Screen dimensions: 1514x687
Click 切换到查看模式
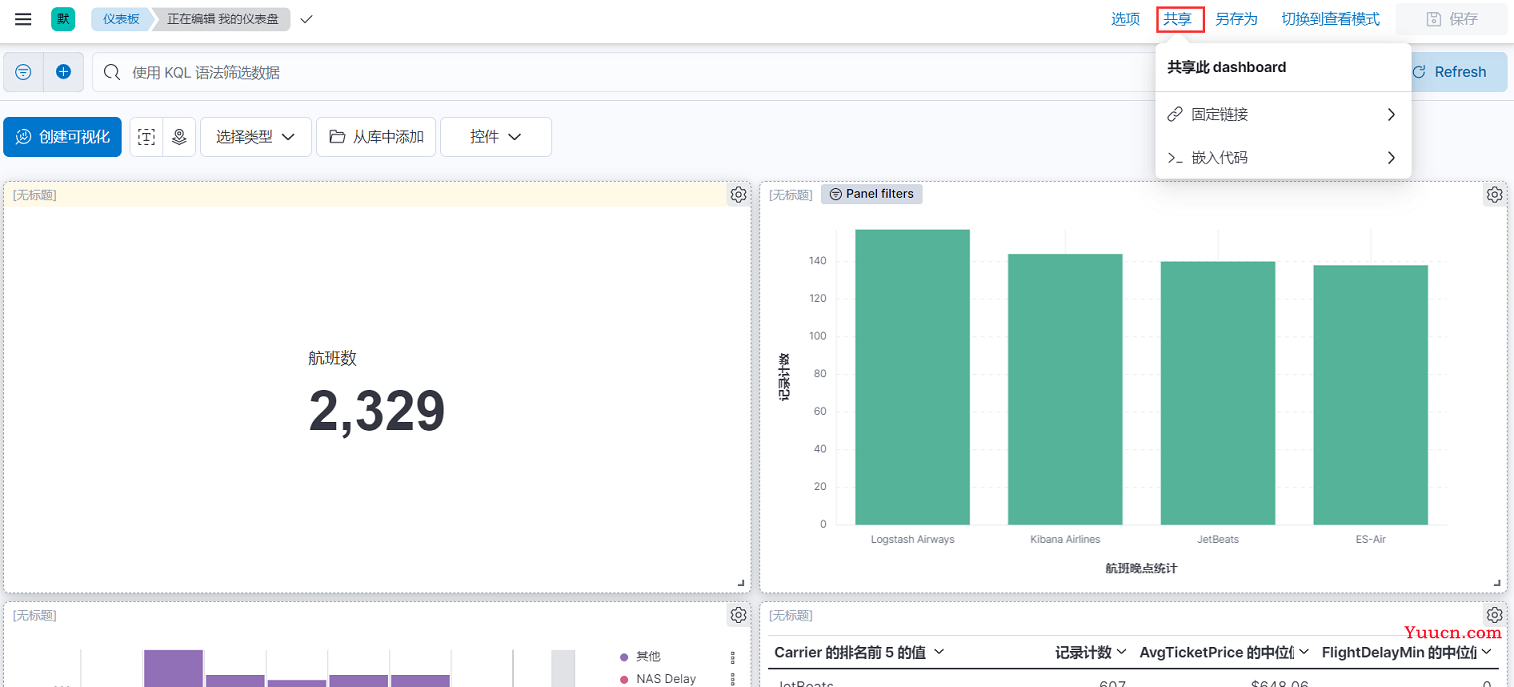1330,19
